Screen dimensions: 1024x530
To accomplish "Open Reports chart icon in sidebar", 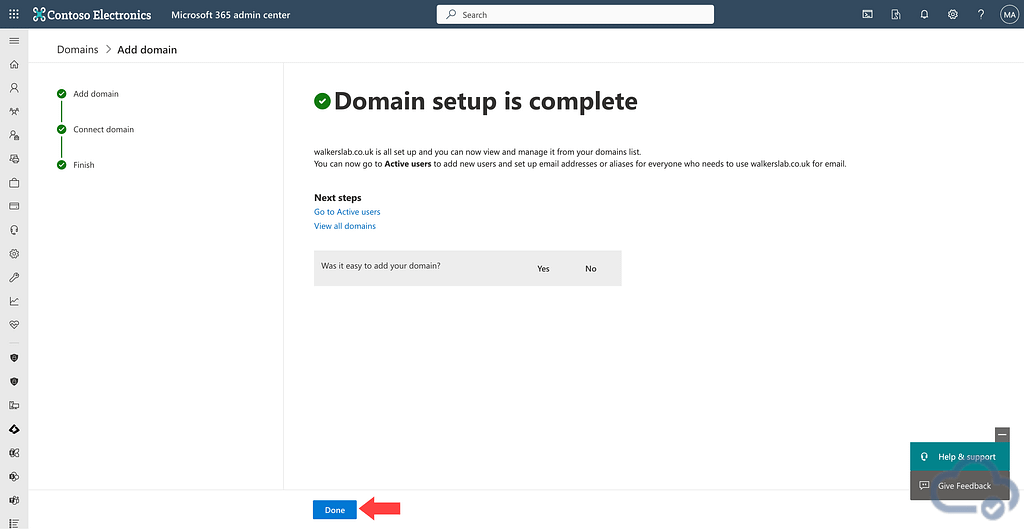I will click(x=14, y=301).
